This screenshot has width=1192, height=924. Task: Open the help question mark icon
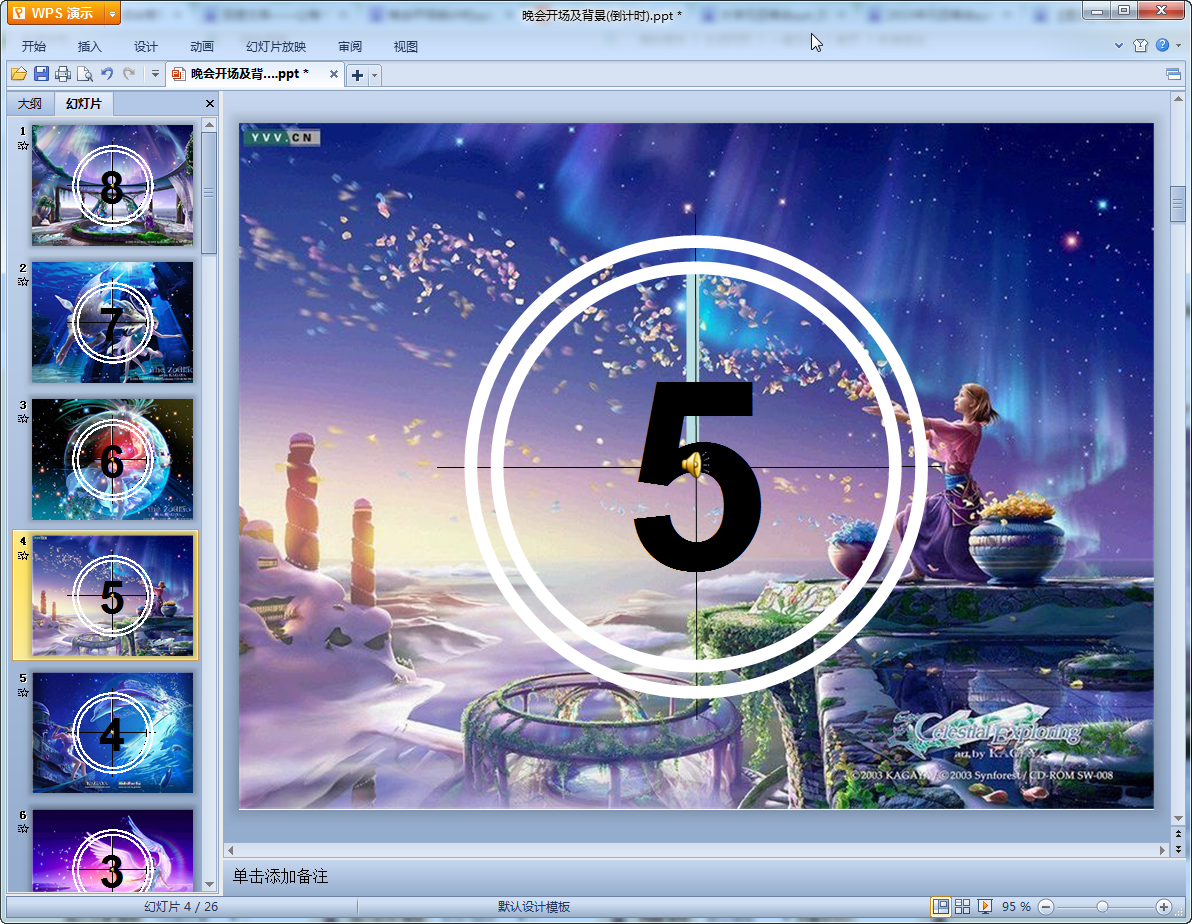tap(1162, 45)
